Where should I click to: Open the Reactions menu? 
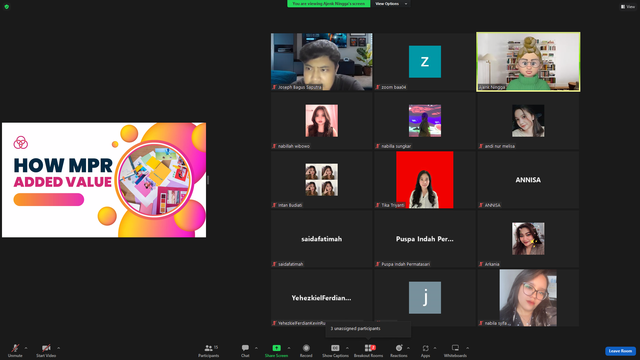[399, 350]
